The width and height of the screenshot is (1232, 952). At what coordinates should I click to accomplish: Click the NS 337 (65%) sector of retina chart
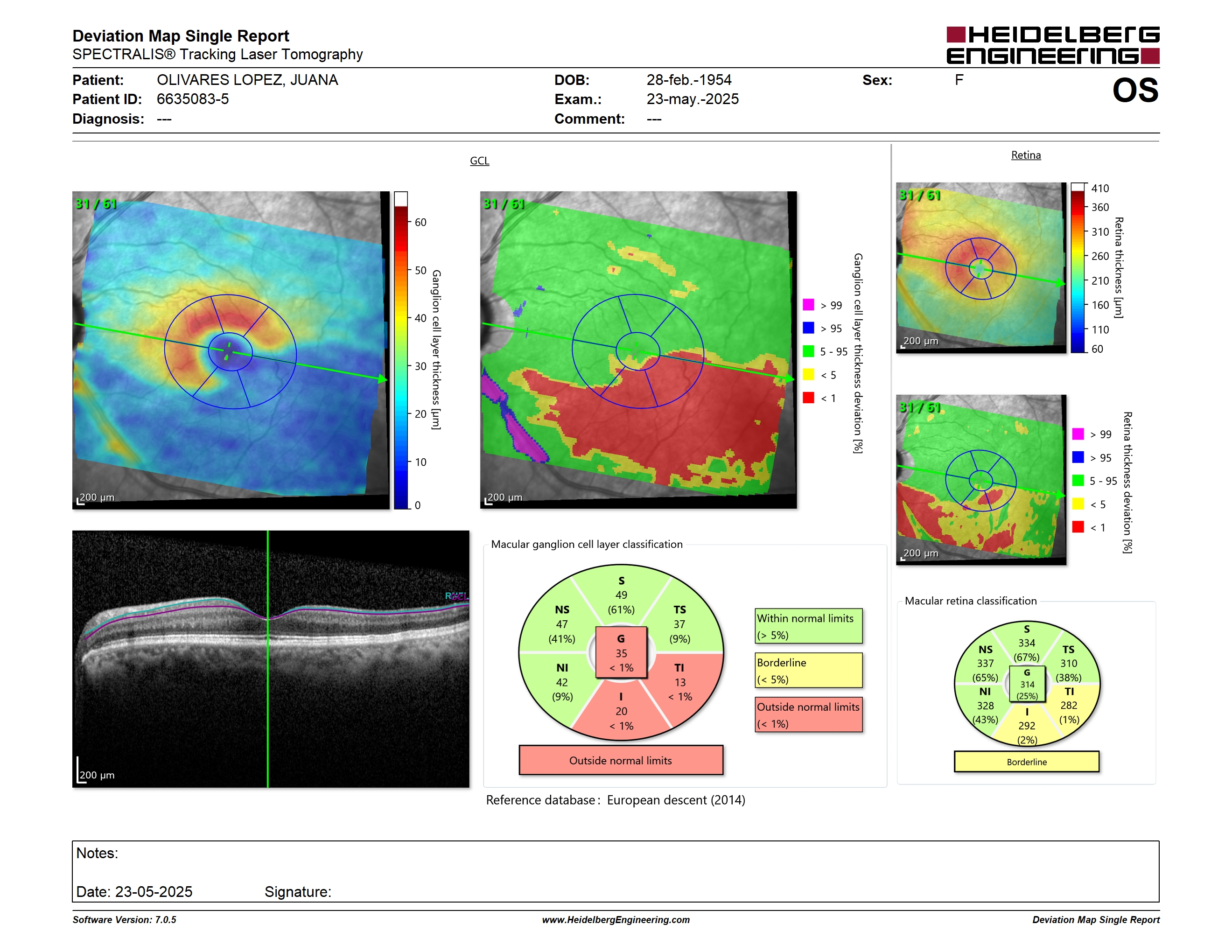pyautogui.click(x=986, y=663)
